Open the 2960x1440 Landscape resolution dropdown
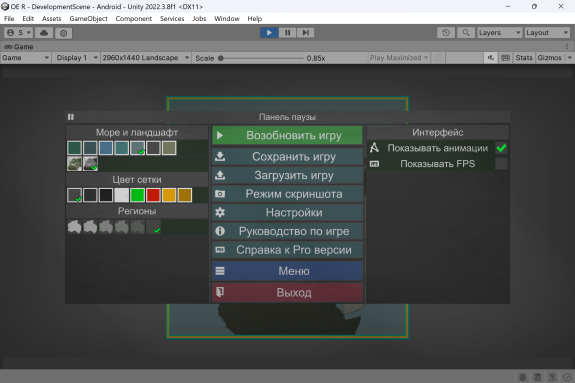This screenshot has width=575, height=383. point(145,58)
